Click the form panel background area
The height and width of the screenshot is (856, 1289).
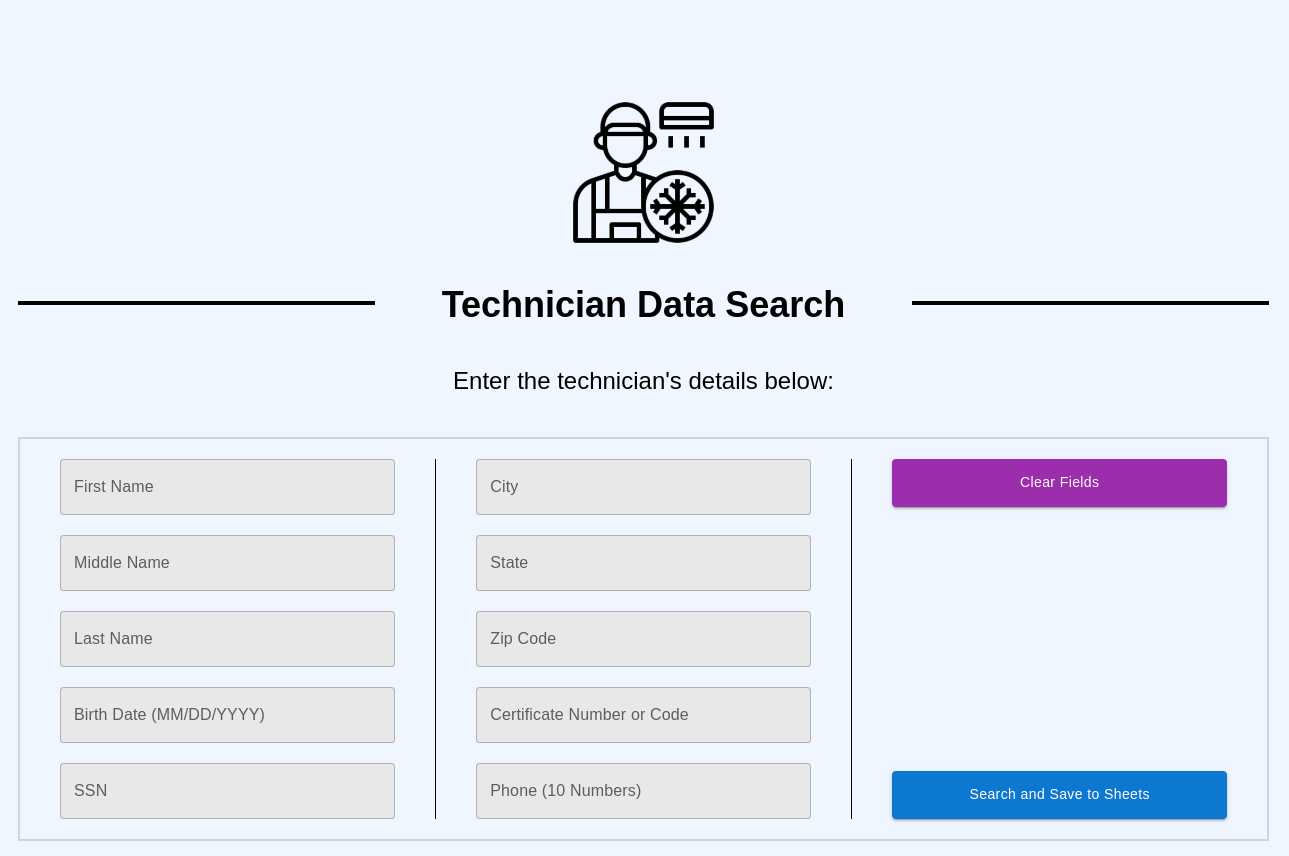click(1059, 640)
